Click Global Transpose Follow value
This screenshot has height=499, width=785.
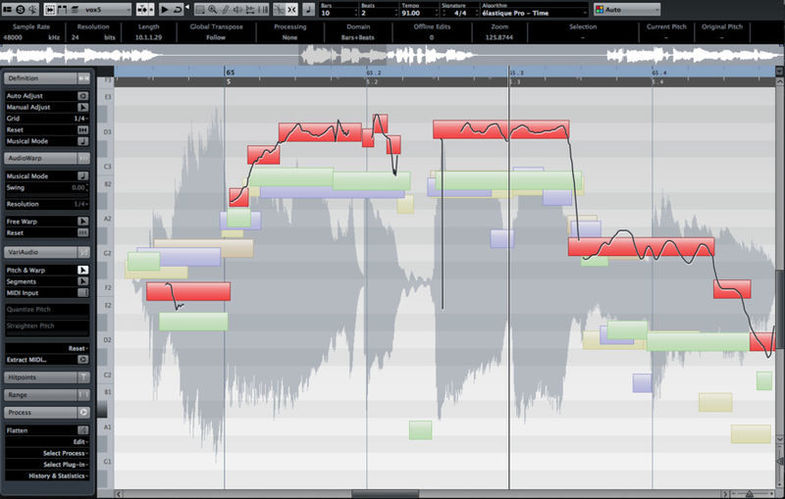coord(216,38)
